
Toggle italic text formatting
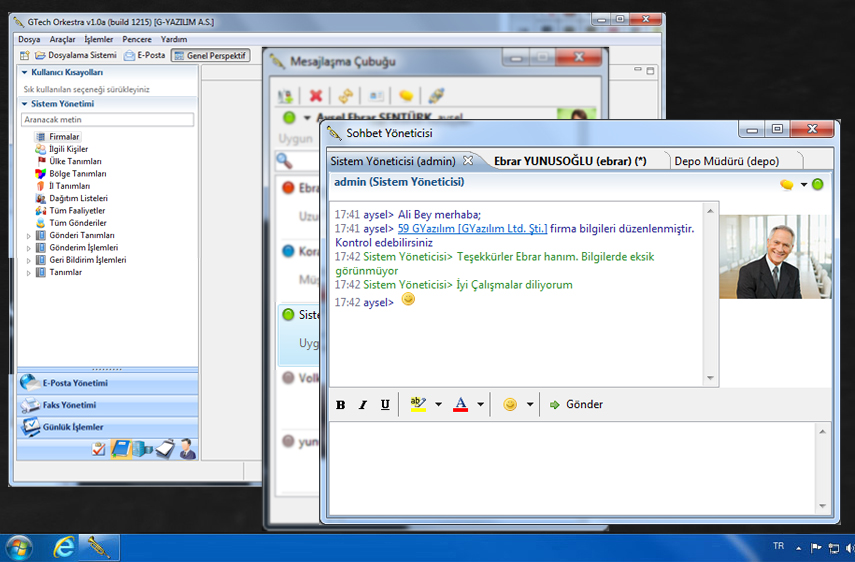tap(362, 405)
